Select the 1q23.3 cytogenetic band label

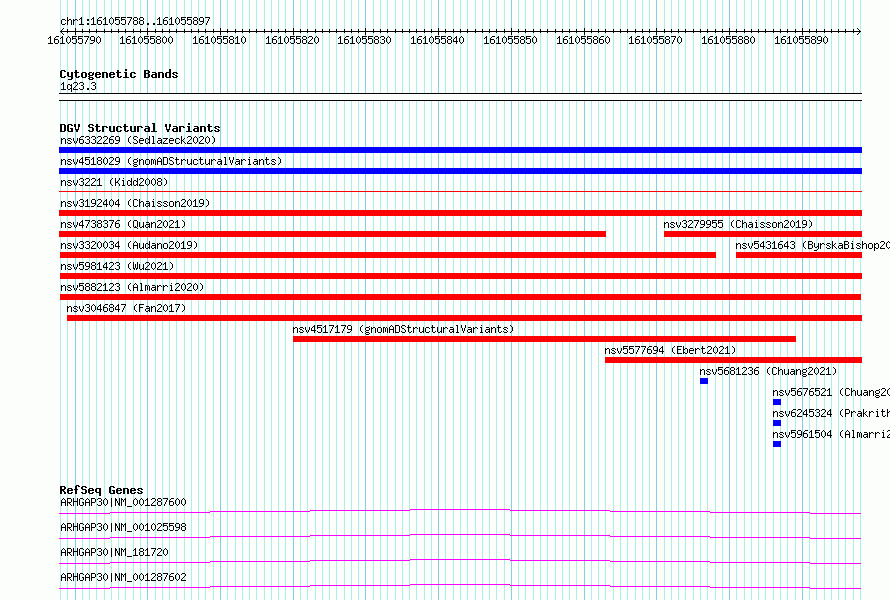click(78, 87)
